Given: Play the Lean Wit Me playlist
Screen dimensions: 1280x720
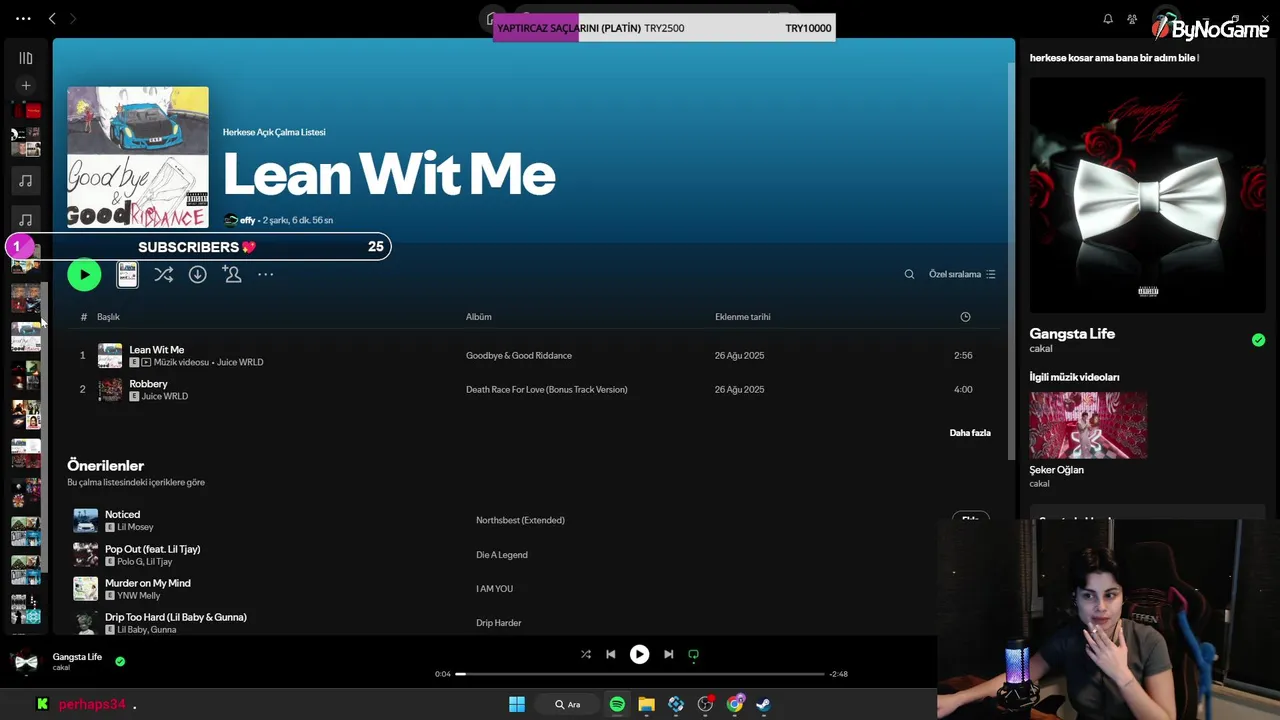Looking at the screenshot, I should [84, 274].
